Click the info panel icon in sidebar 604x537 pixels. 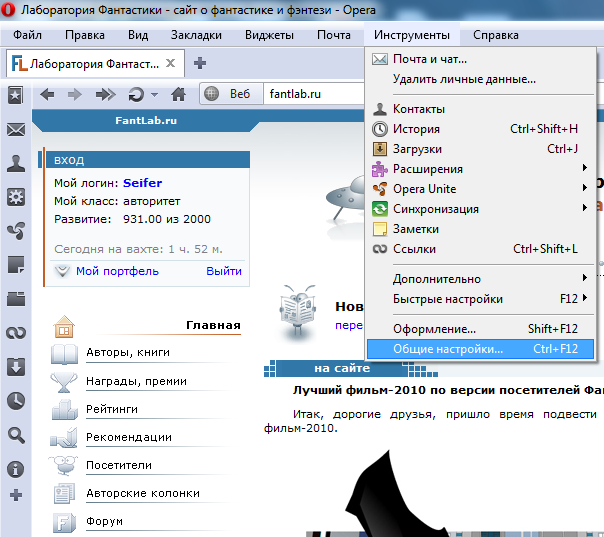15,468
